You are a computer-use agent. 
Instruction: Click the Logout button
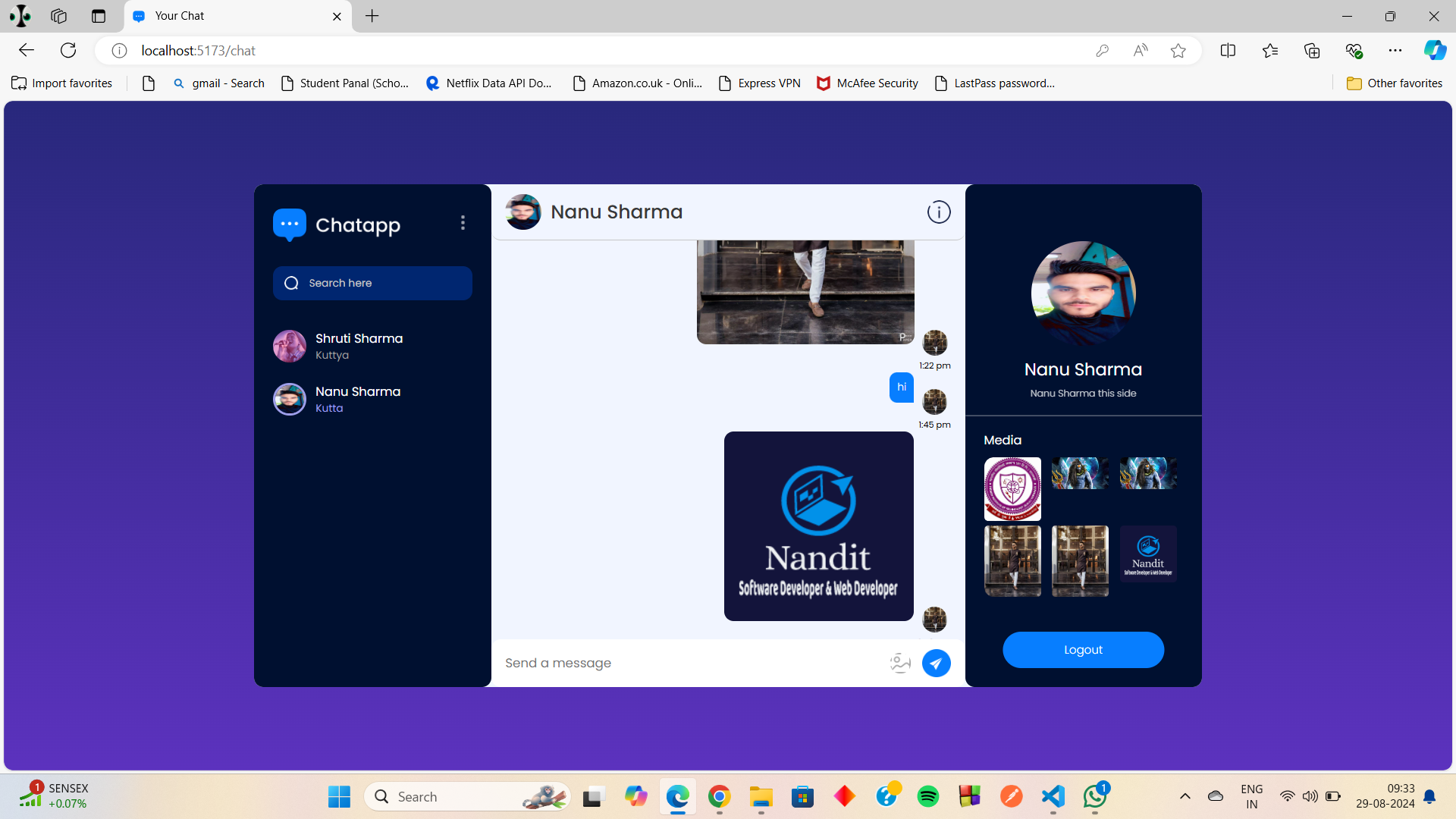click(1083, 650)
